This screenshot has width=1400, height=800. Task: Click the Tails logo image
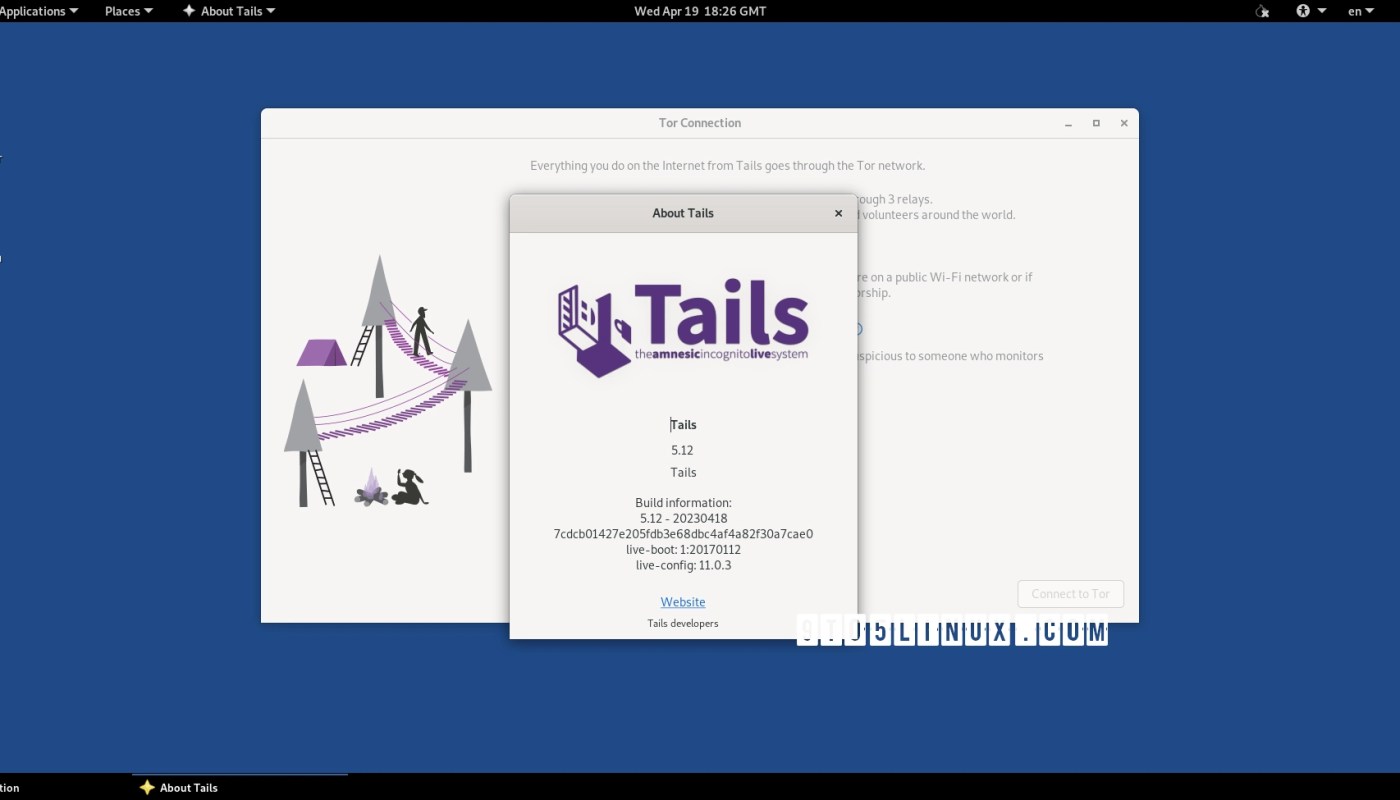pyautogui.click(x=683, y=330)
